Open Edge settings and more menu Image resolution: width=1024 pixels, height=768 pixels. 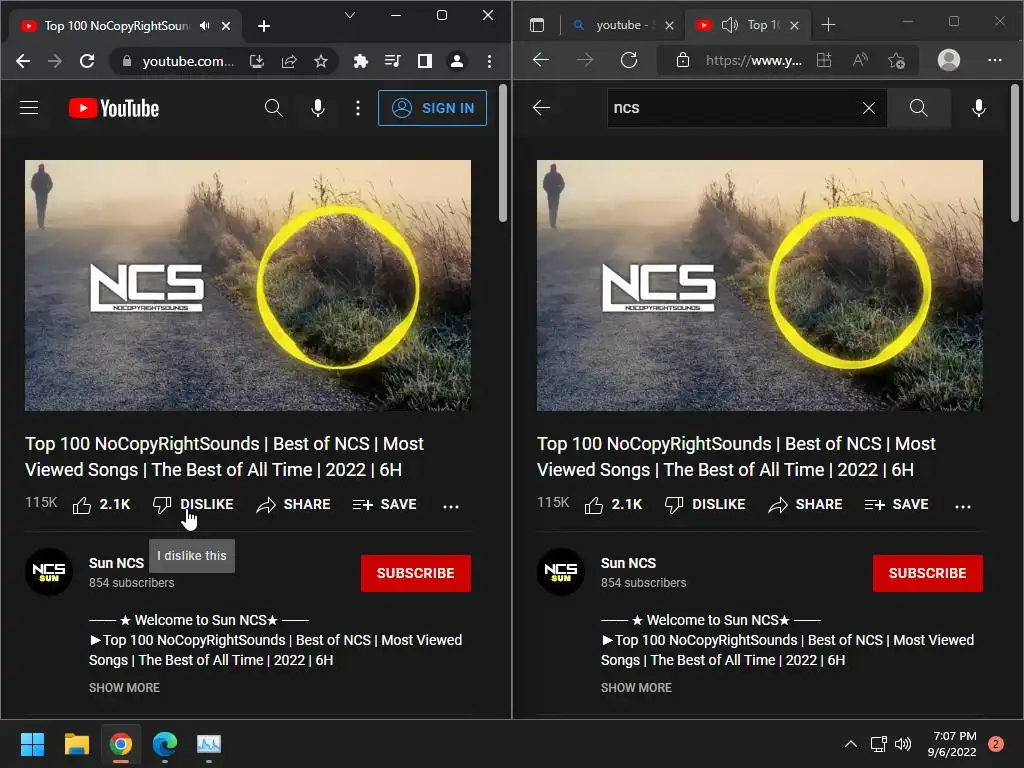(995, 60)
